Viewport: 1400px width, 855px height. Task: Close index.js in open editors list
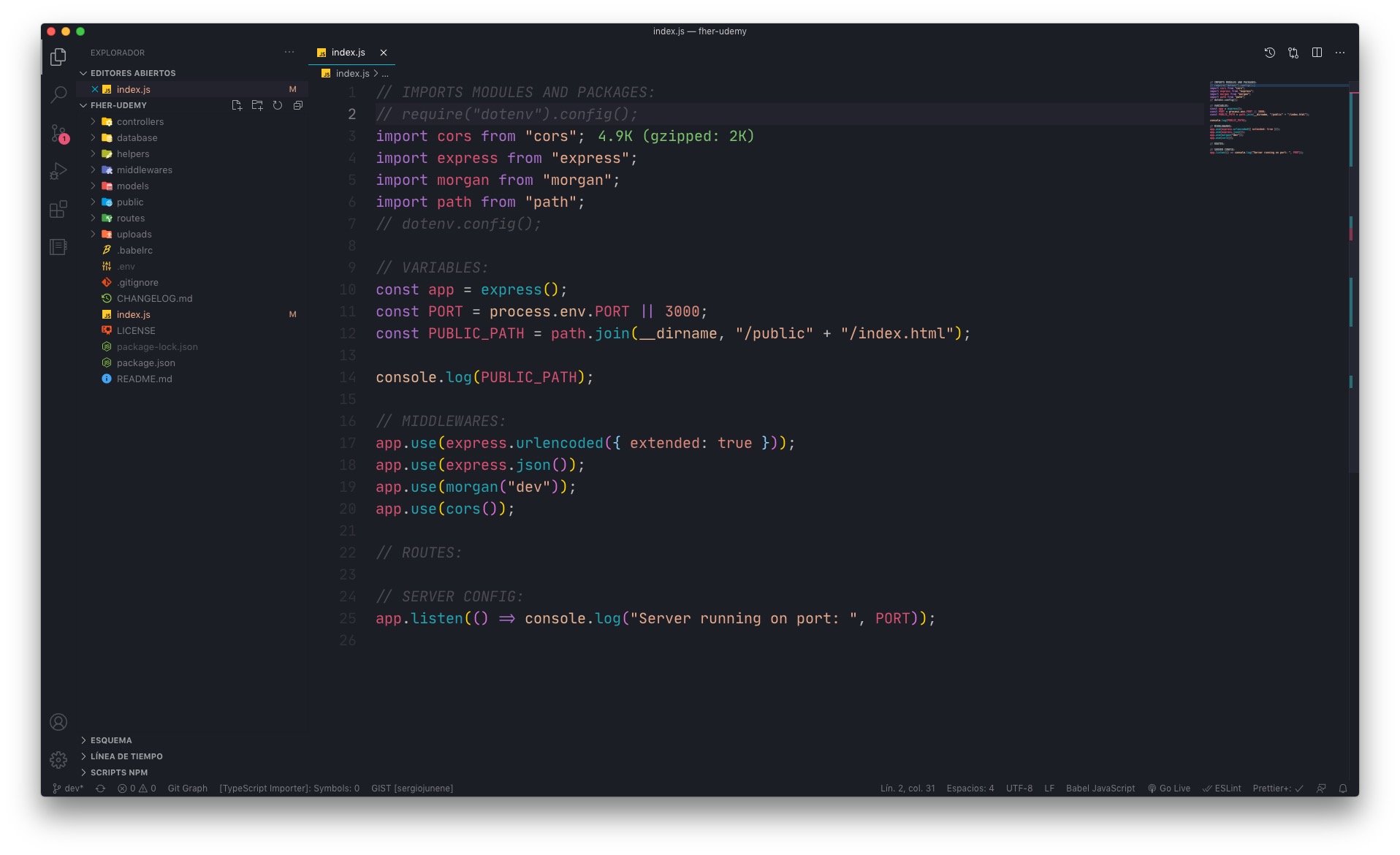[x=95, y=89]
